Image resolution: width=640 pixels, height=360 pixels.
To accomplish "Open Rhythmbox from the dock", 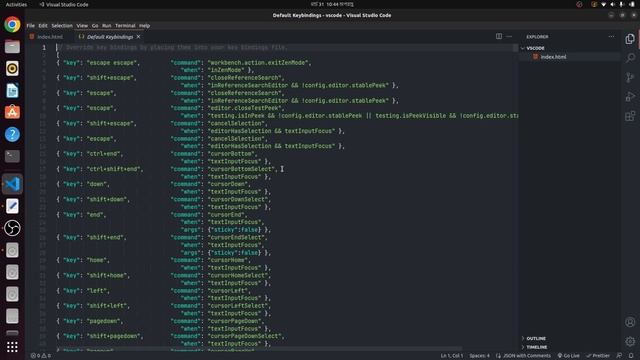I will click(12, 69).
